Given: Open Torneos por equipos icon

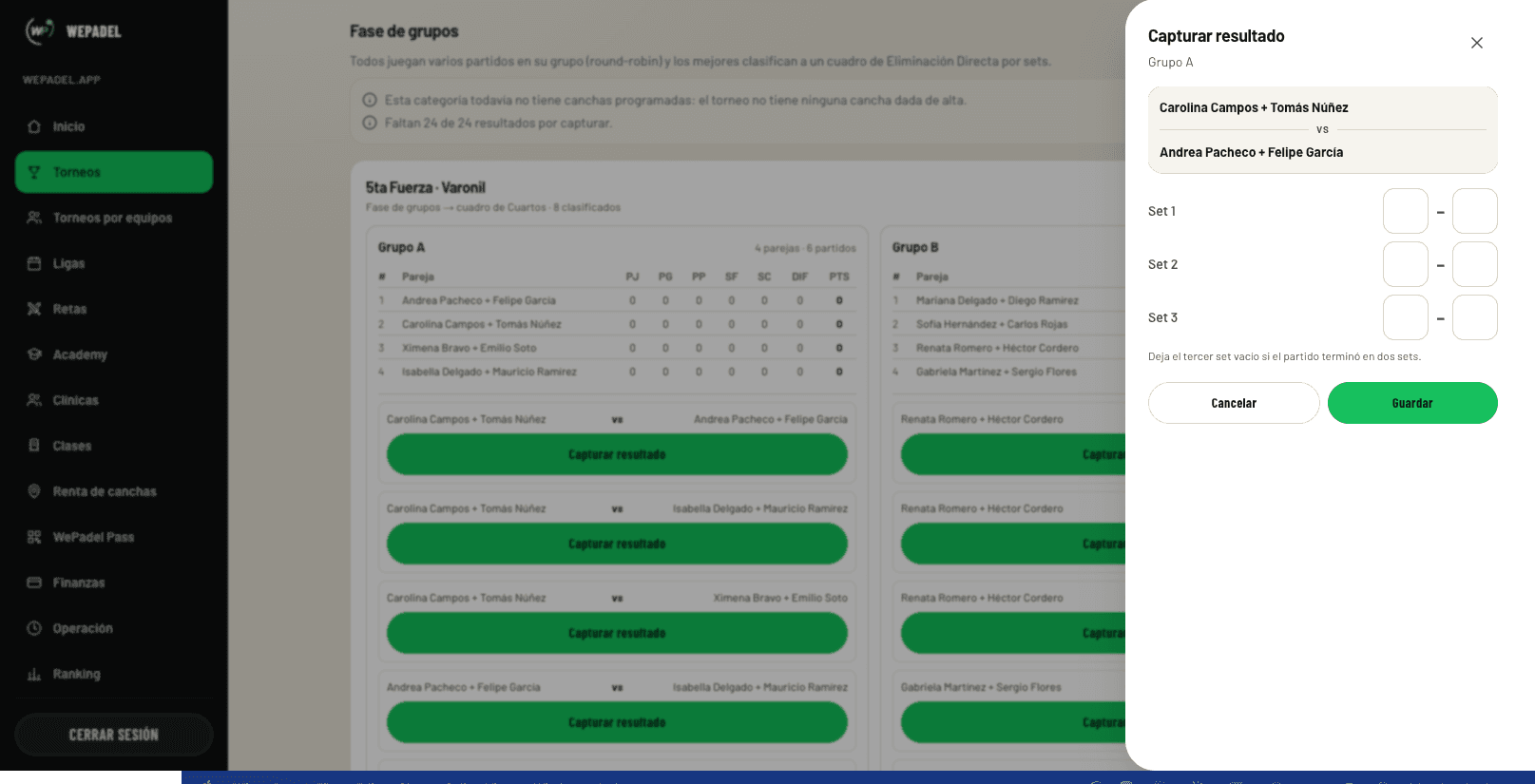Looking at the screenshot, I should 34,218.
